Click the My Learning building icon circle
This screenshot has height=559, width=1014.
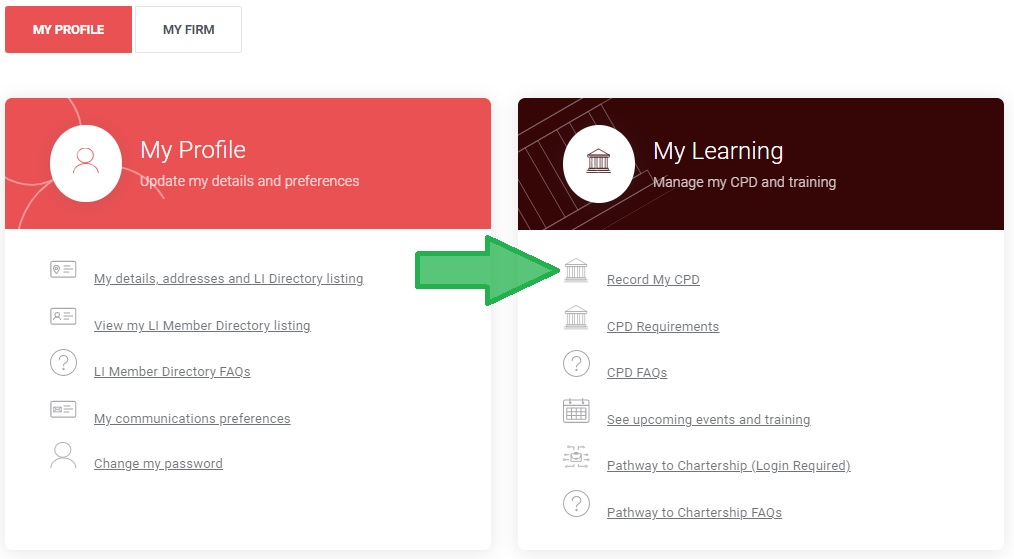coord(598,164)
